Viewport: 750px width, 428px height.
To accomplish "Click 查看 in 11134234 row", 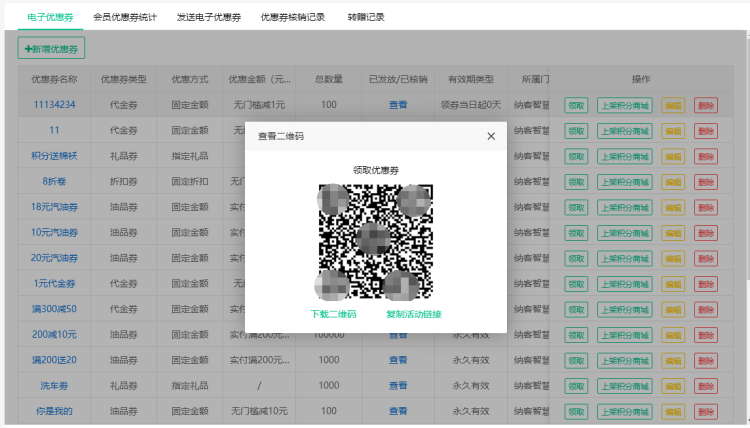I will pyautogui.click(x=398, y=105).
